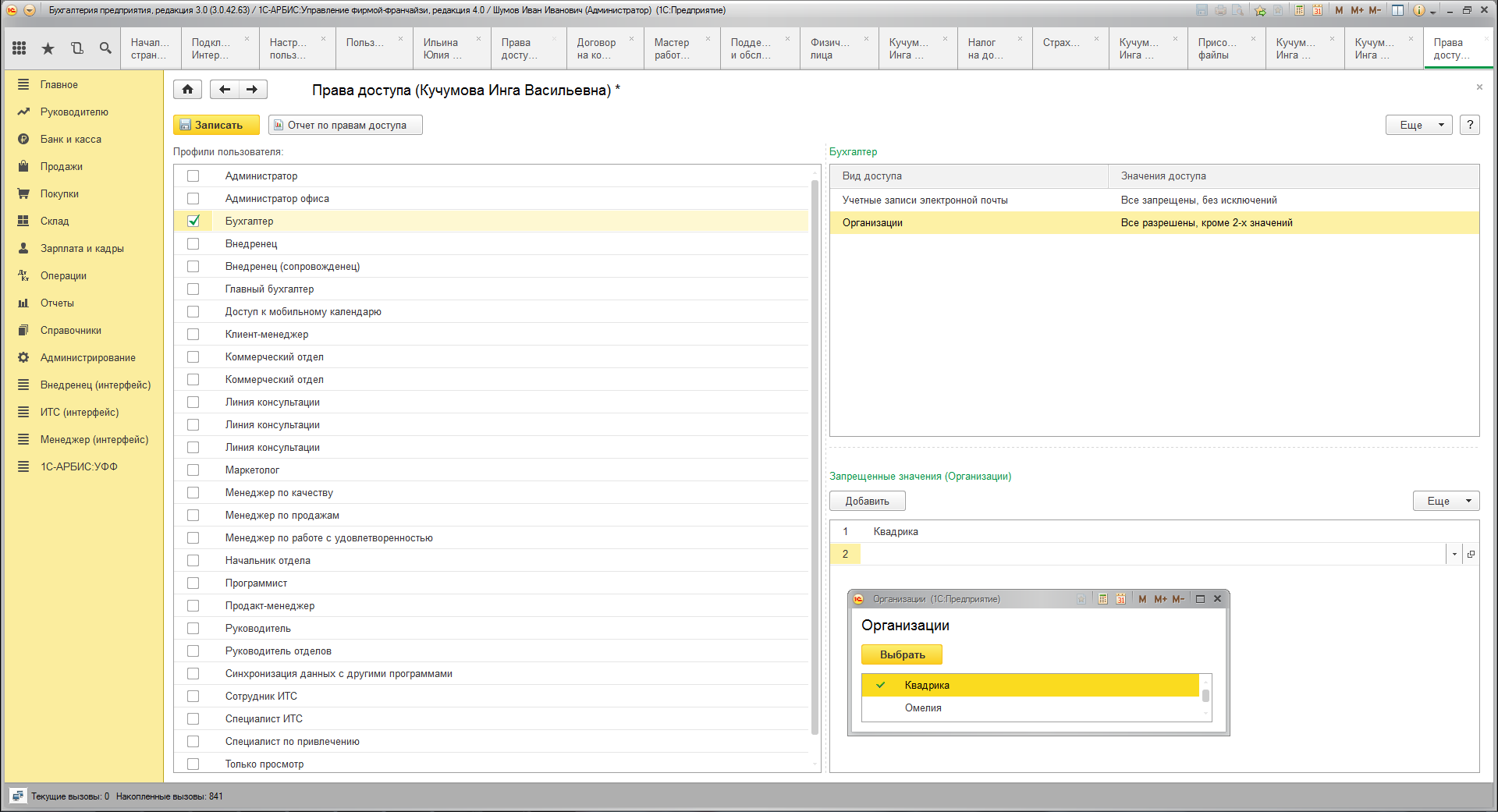Check the Клиент-менеджер checkbox
Screen dimensions: 1498x812
point(193,334)
